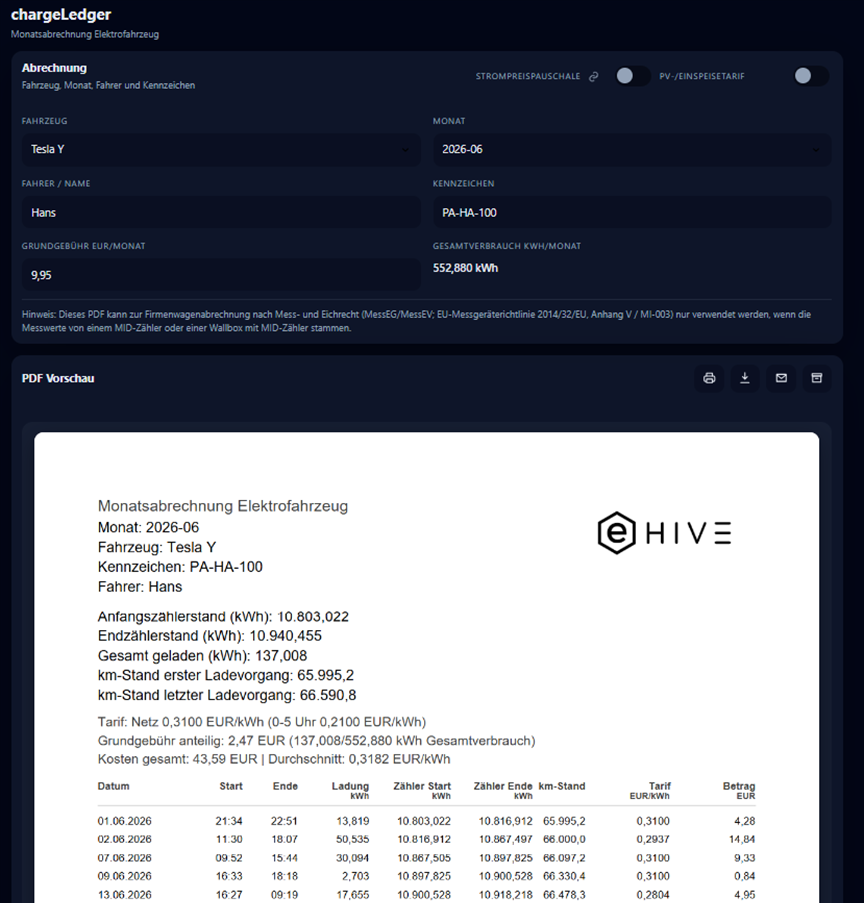
Task: Click the 13.06.2026 date row
Action: 426,895
